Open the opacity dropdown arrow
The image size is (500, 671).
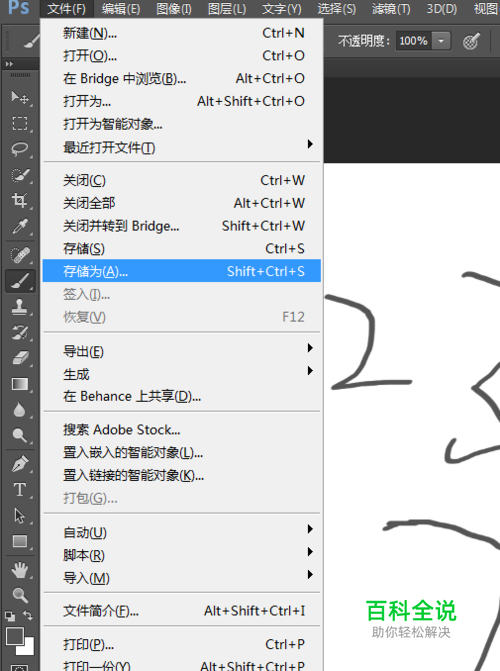441,42
